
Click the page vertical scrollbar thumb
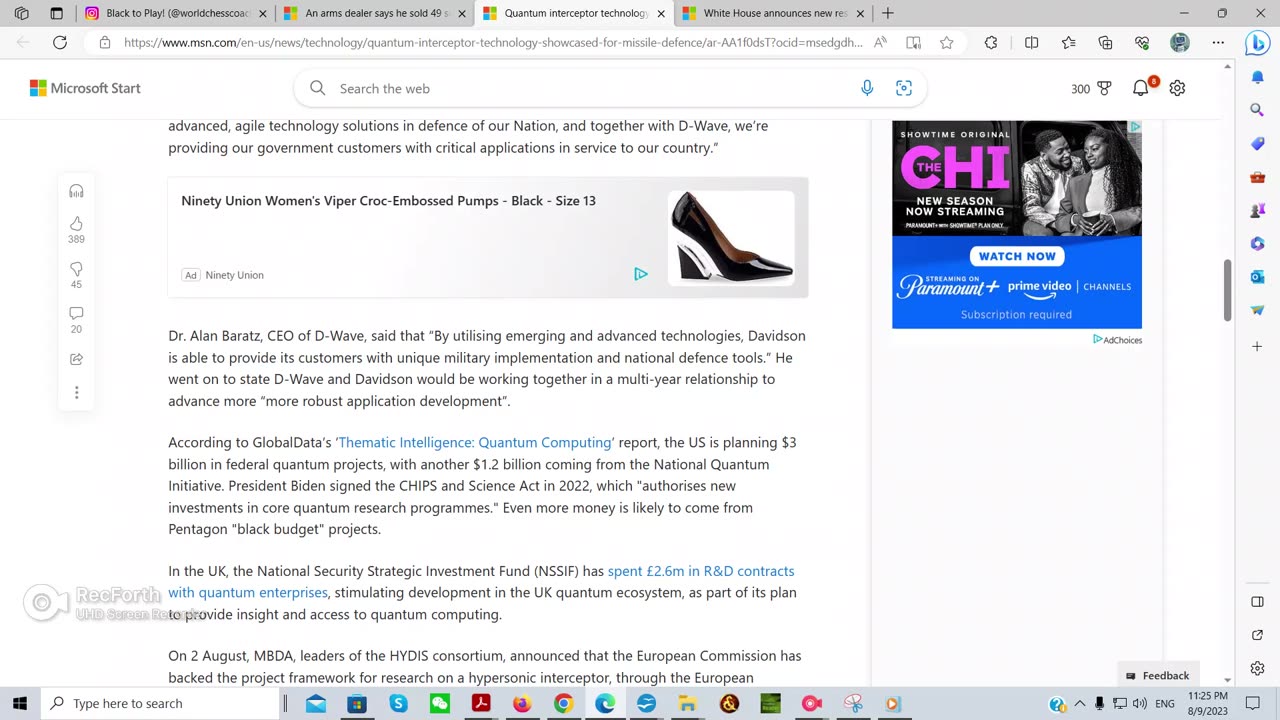pyautogui.click(x=1228, y=290)
